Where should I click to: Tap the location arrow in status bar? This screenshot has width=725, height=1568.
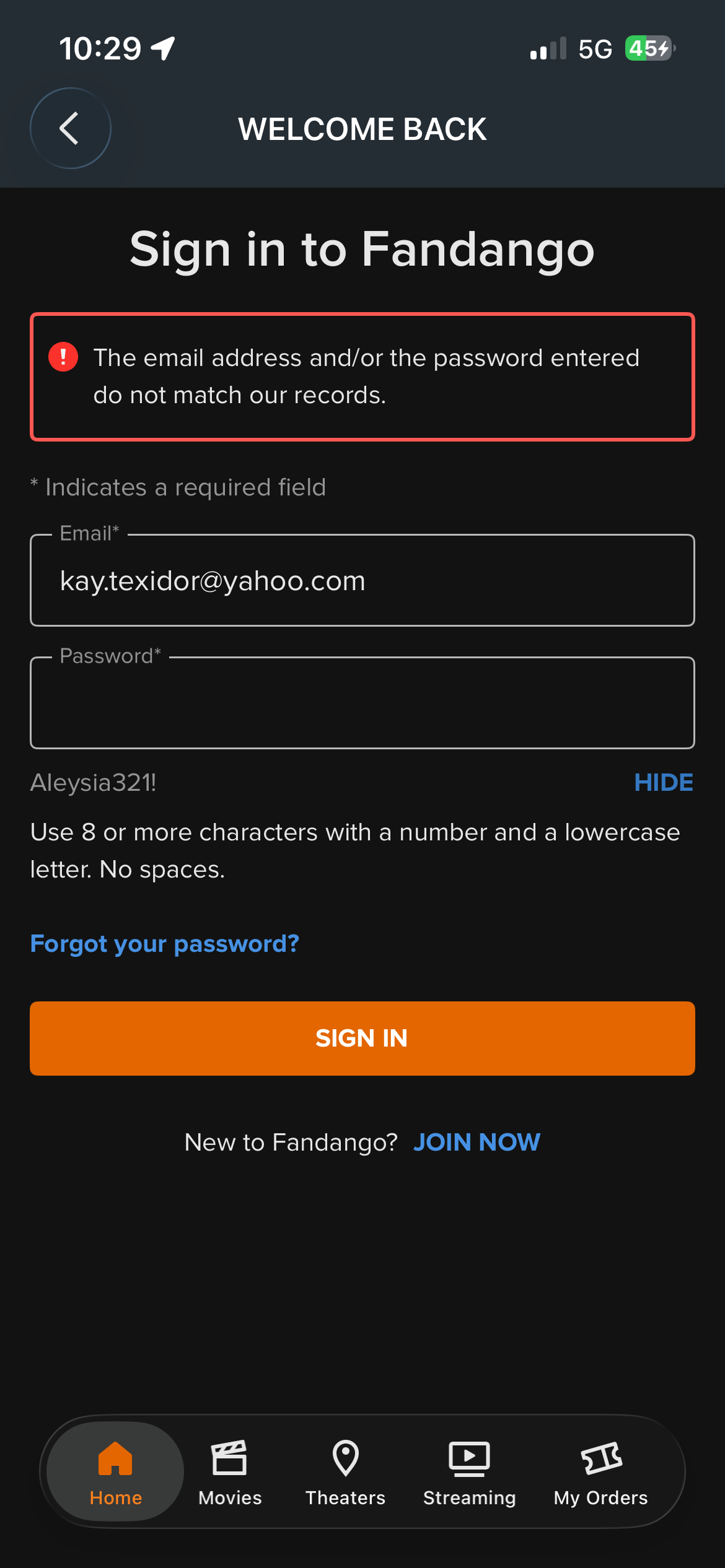pyautogui.click(x=163, y=48)
